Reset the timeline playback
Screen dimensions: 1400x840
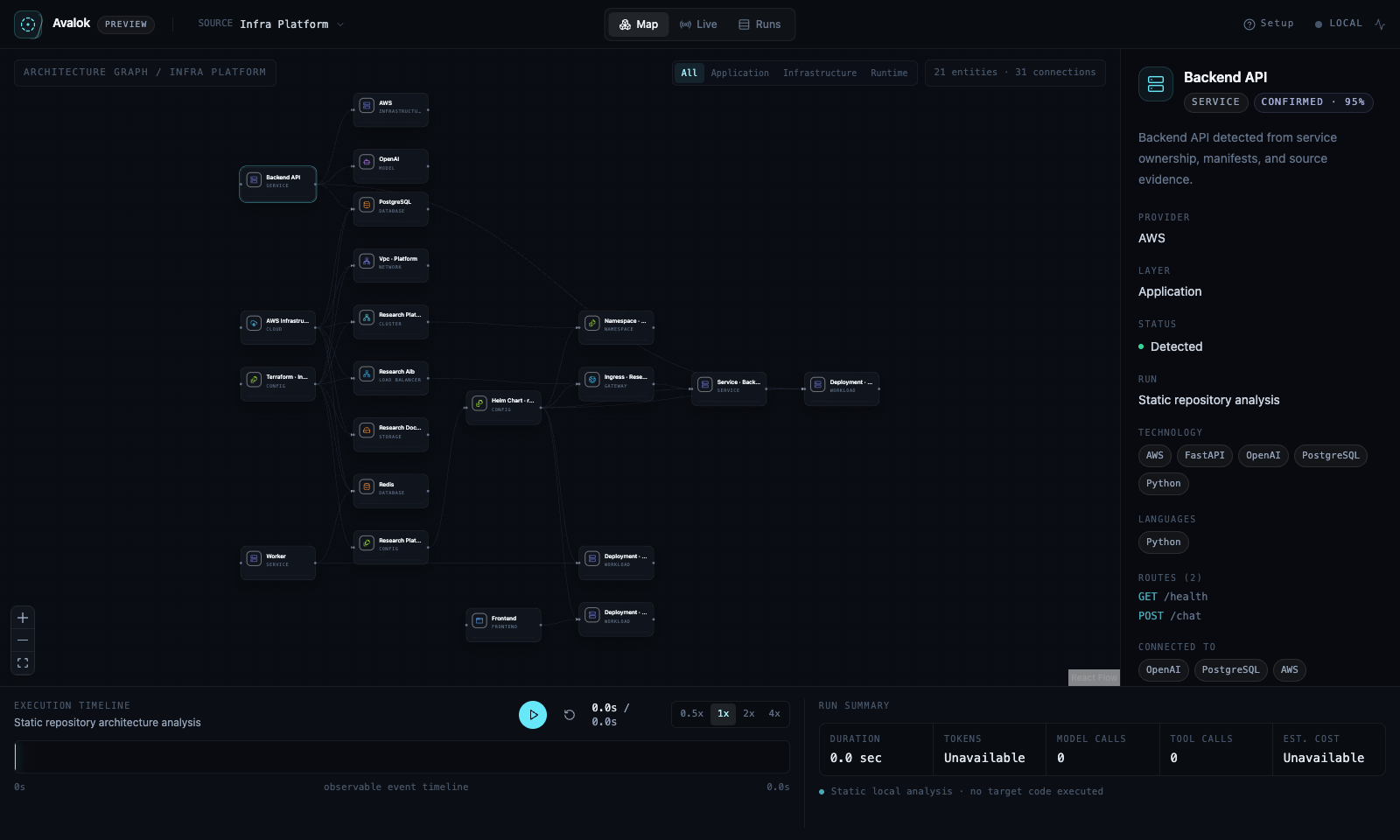point(570,715)
